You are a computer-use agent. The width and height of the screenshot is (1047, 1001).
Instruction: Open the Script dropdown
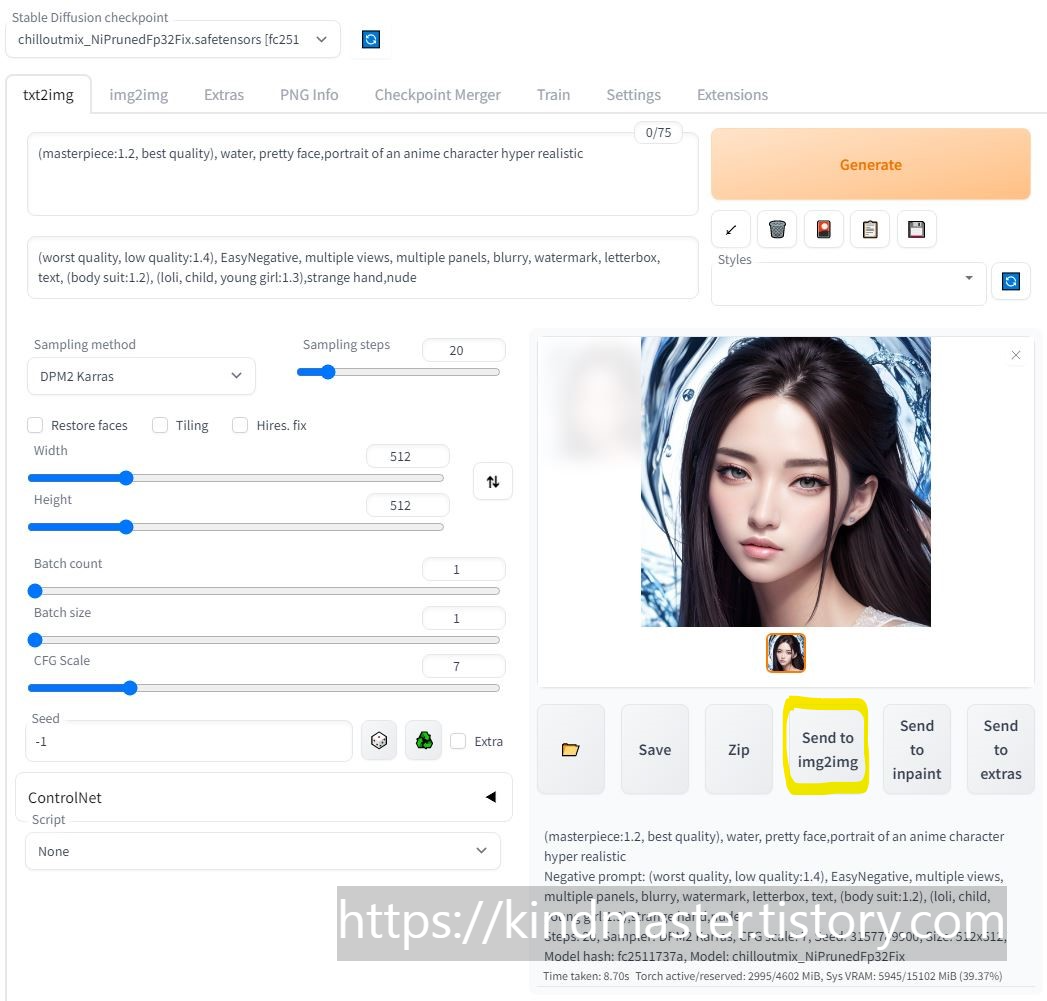pos(263,851)
